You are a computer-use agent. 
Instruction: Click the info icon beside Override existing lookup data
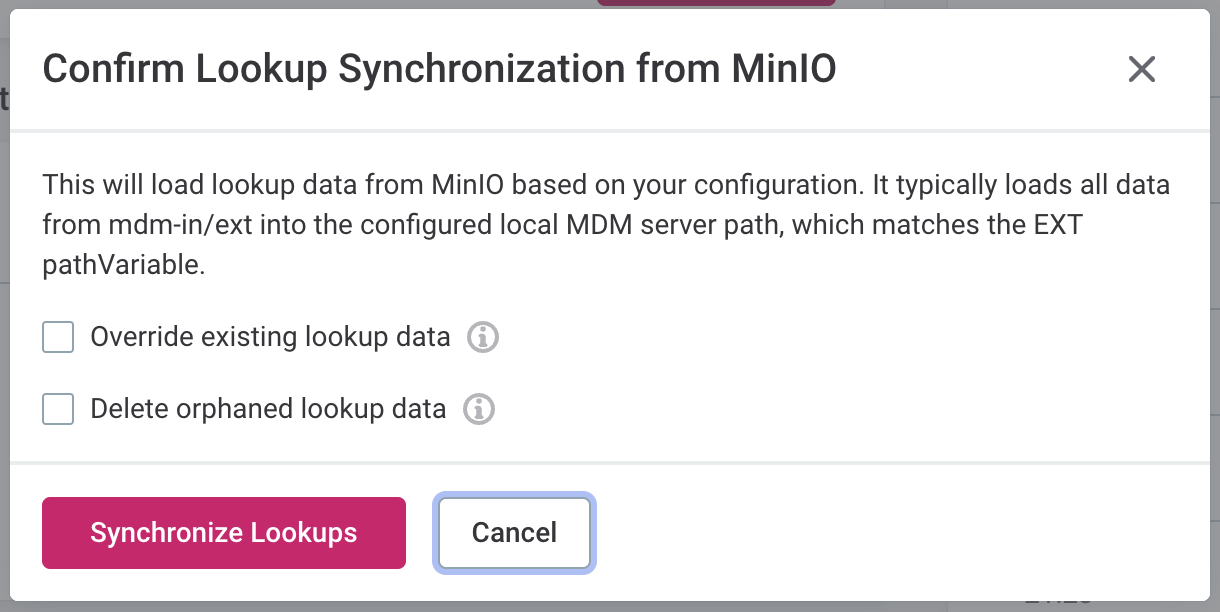point(482,337)
